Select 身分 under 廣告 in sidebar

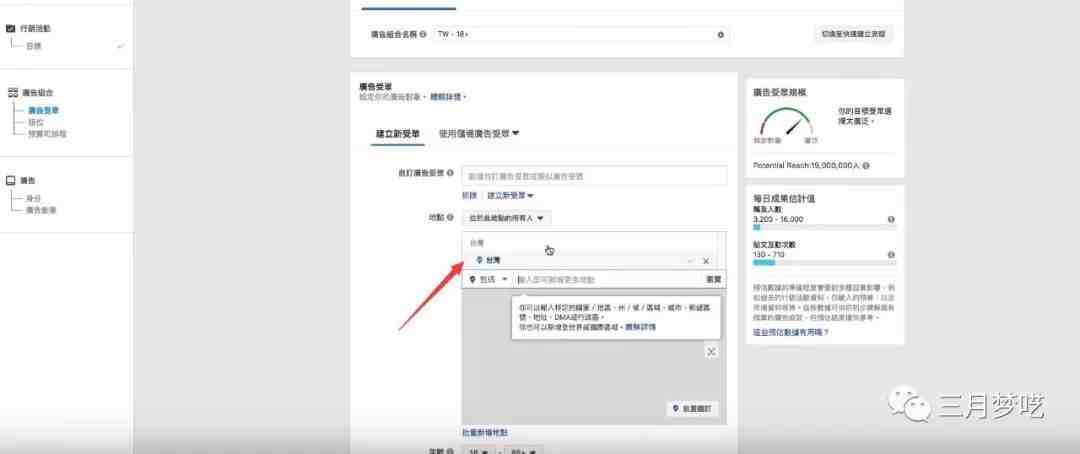tap(35, 198)
